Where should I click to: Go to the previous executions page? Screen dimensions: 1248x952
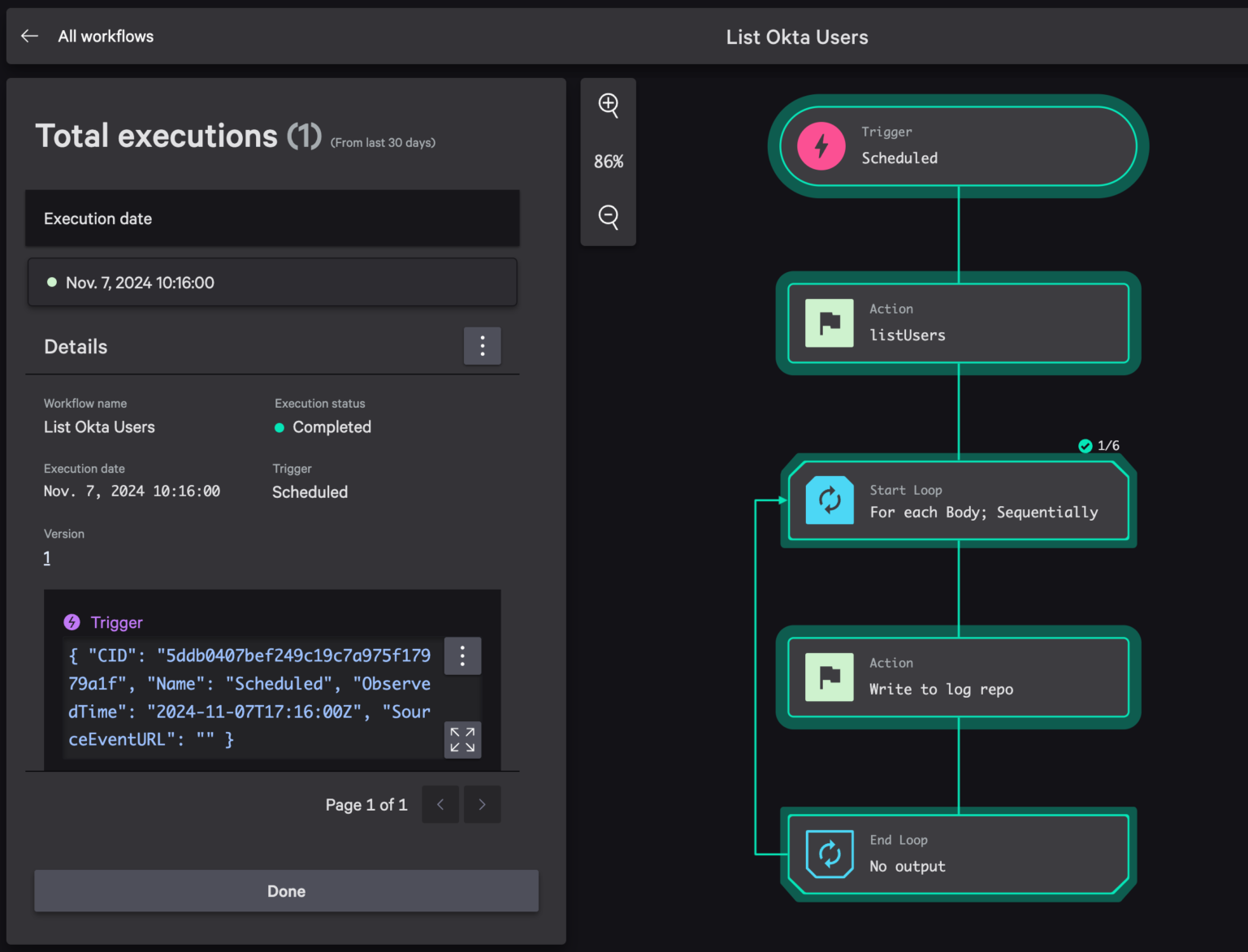[440, 804]
